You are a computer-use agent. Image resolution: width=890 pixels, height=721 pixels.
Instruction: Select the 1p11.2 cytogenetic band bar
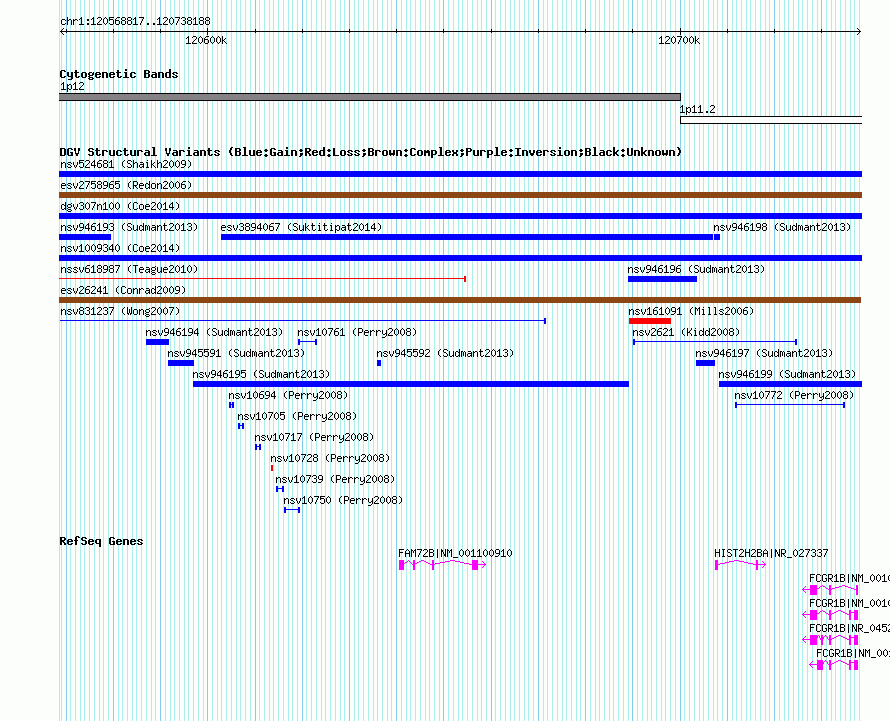pos(771,120)
